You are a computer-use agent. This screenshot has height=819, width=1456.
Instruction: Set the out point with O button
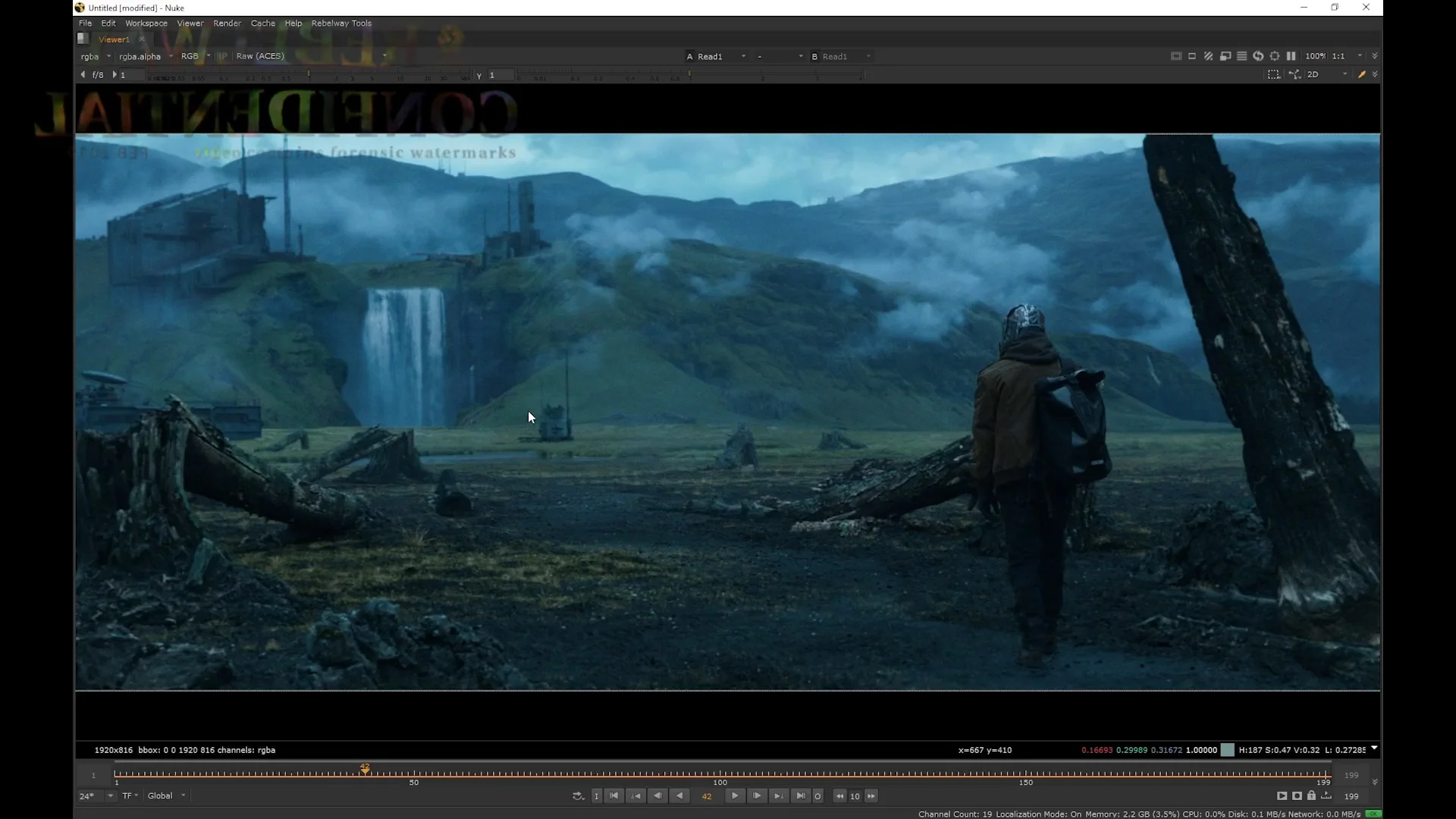coord(817,796)
